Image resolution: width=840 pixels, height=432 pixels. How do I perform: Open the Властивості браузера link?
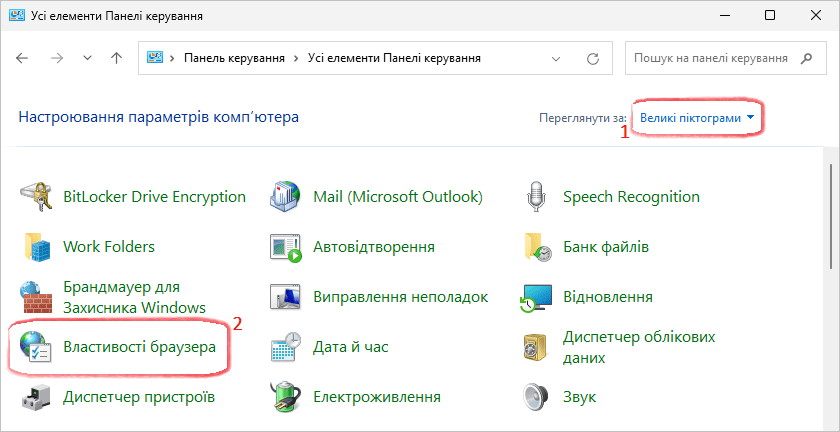[139, 347]
